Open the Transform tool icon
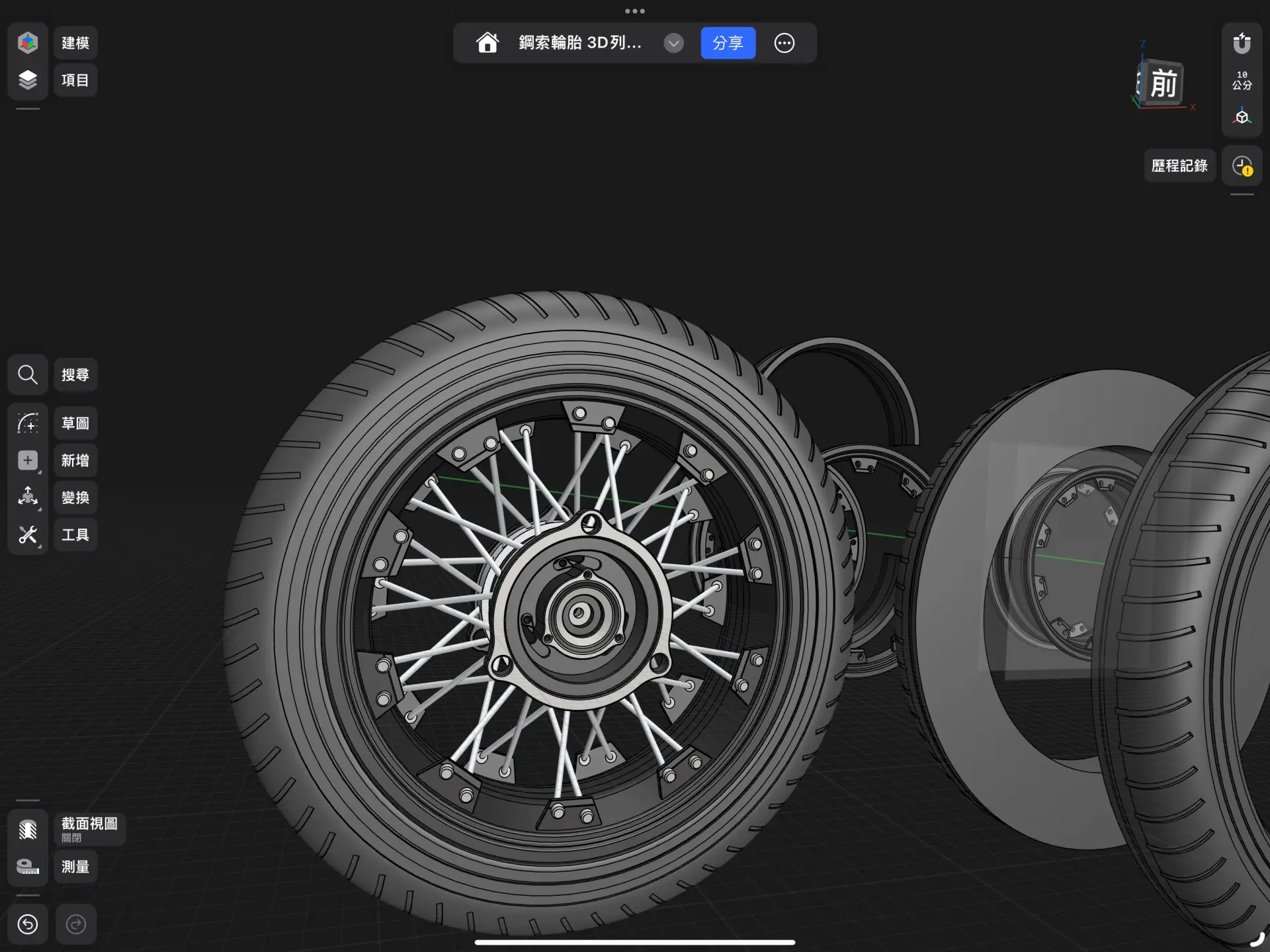The width and height of the screenshot is (1270, 952). 28,498
